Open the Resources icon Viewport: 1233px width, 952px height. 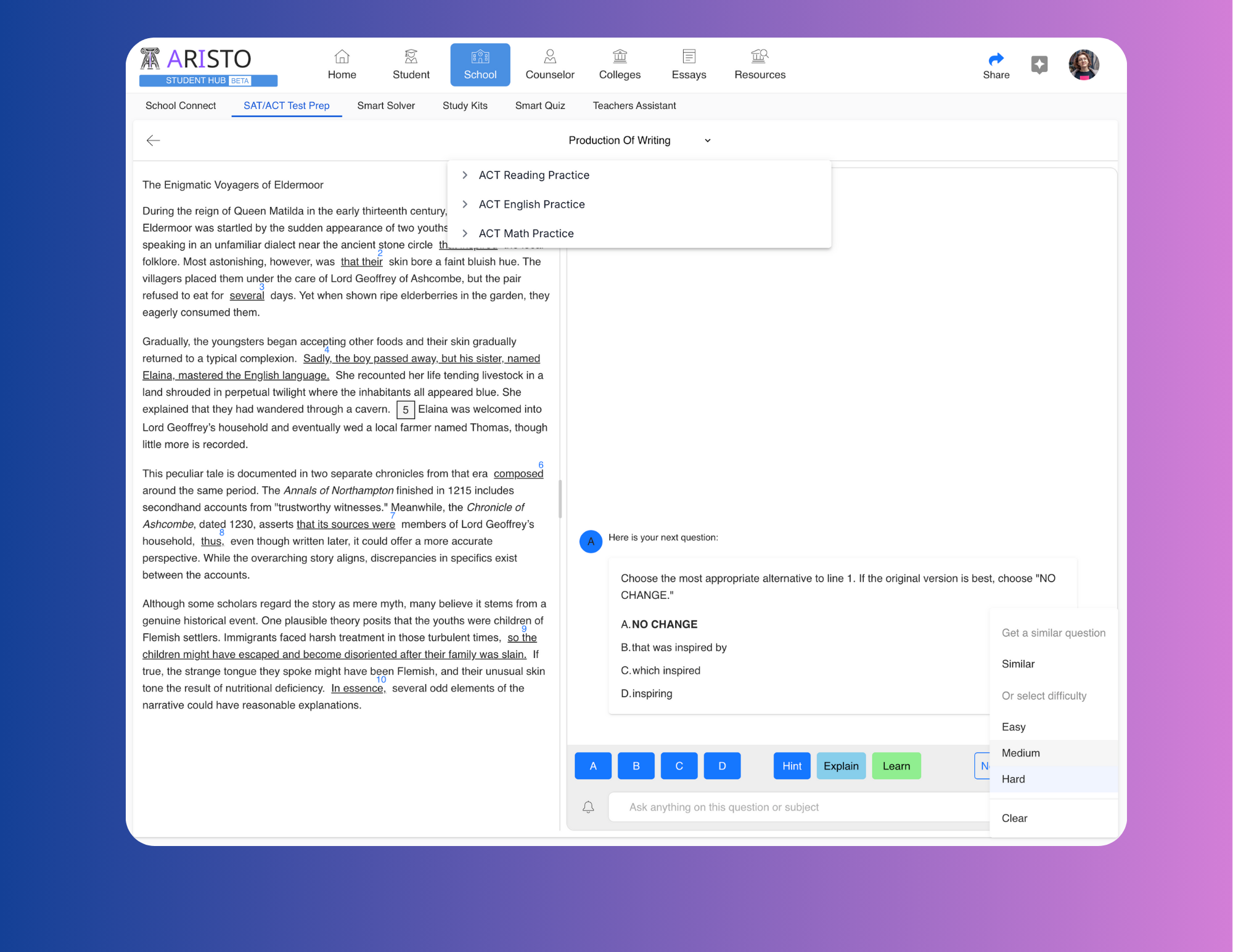click(x=760, y=57)
